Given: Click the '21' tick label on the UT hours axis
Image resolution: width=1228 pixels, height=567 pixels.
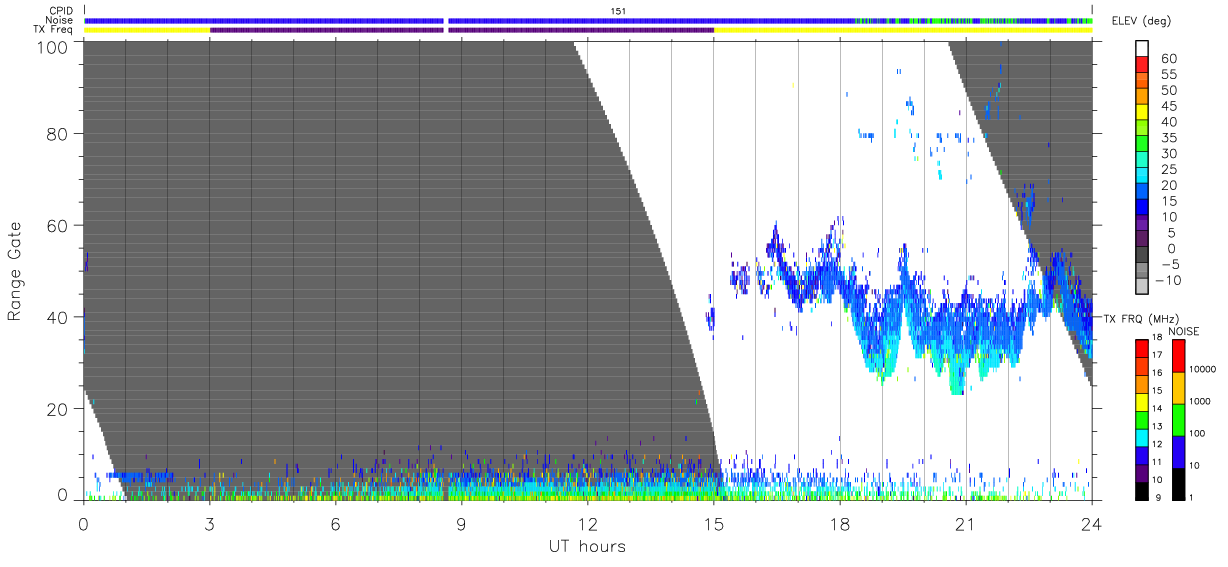Looking at the screenshot, I should (965, 522).
